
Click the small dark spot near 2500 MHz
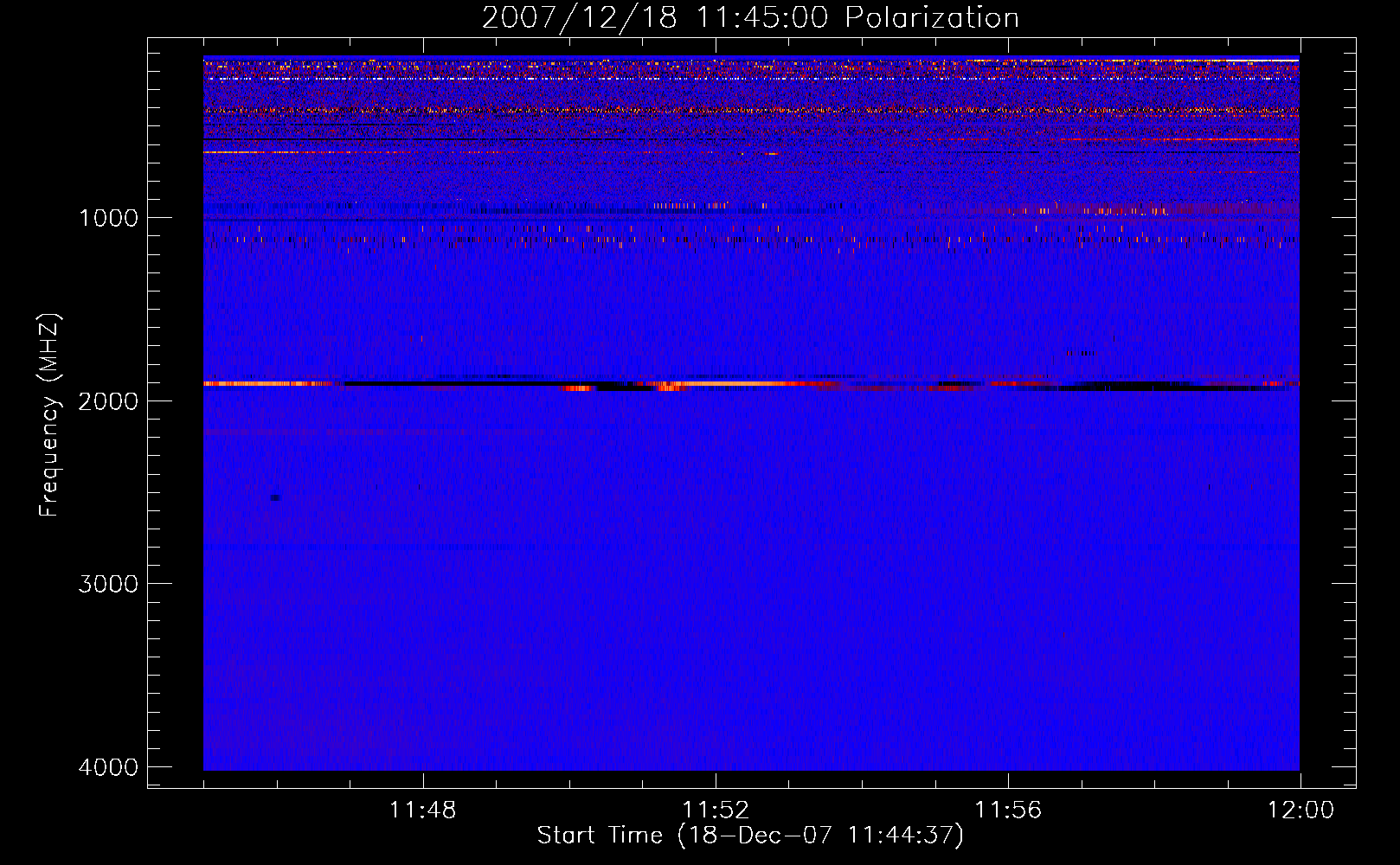coord(275,497)
